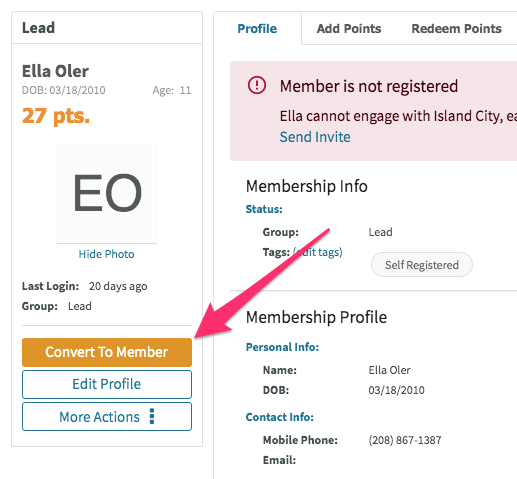Image resolution: width=517 pixels, height=479 pixels.
Task: Expand the More Actions menu
Action: coord(107,417)
